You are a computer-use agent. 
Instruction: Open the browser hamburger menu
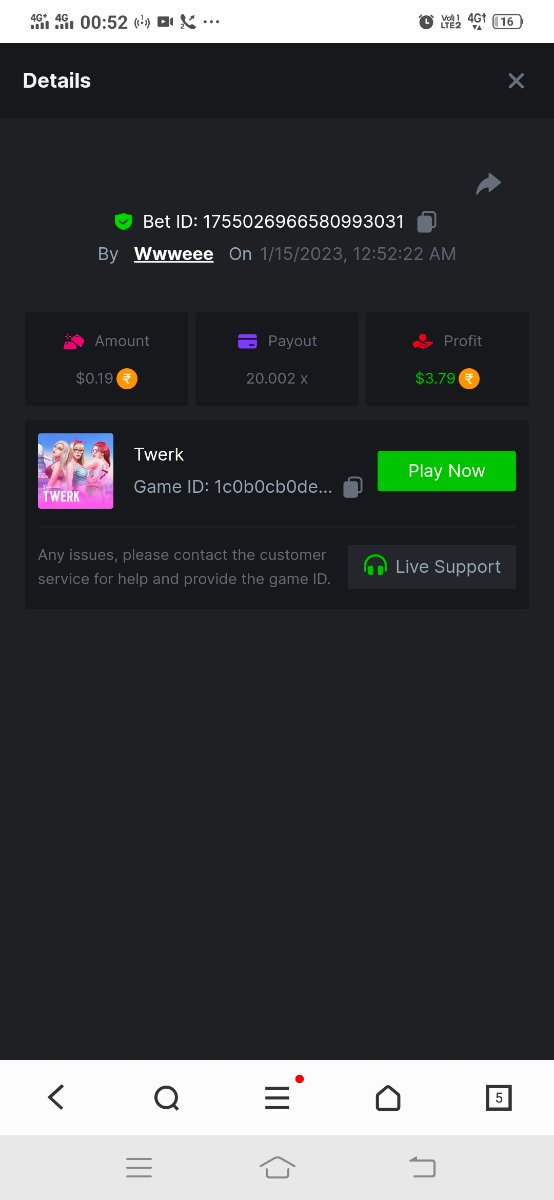point(277,1098)
